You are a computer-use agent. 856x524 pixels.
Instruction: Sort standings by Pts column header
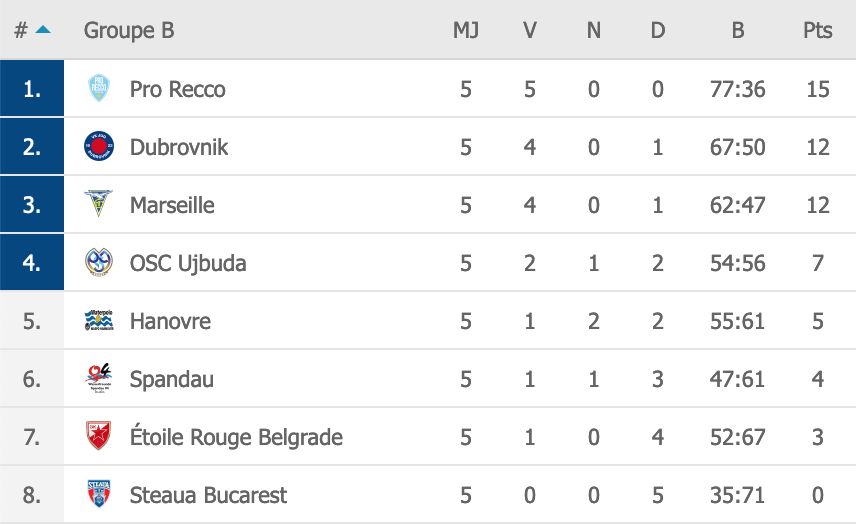click(817, 30)
